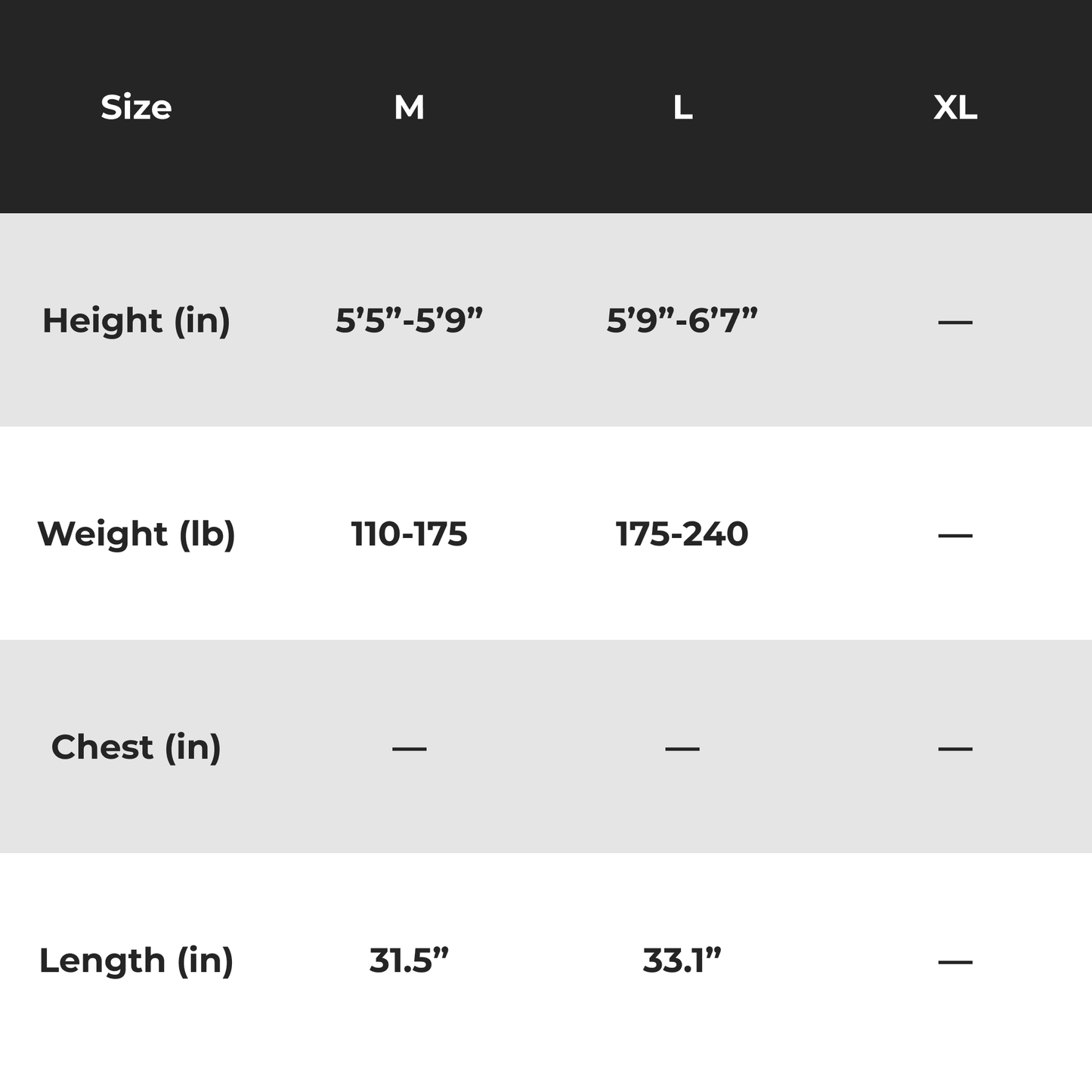Select the M size header

(409, 107)
